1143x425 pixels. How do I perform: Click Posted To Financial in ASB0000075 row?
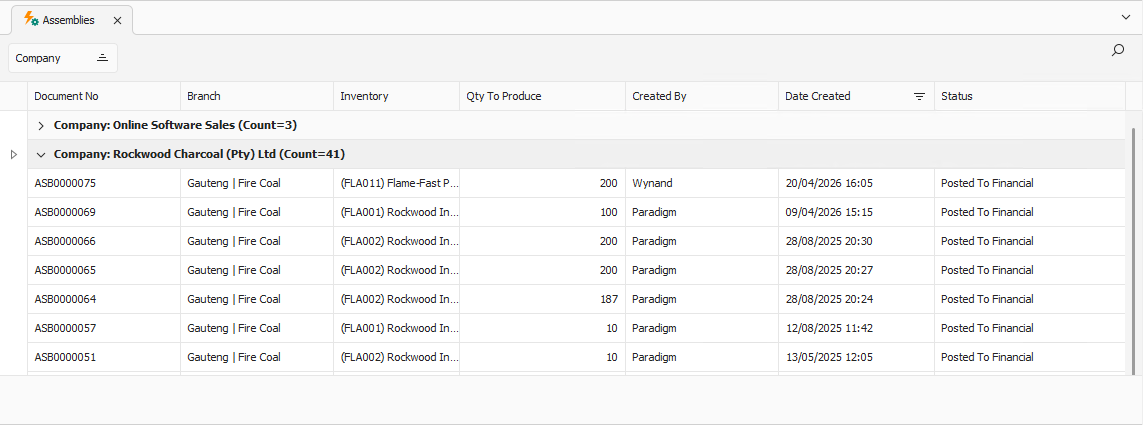(x=987, y=183)
